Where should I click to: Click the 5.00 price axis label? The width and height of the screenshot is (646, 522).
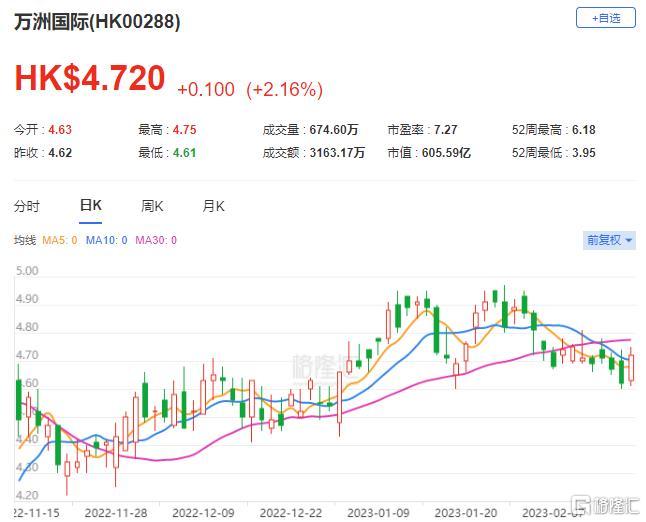point(27,271)
